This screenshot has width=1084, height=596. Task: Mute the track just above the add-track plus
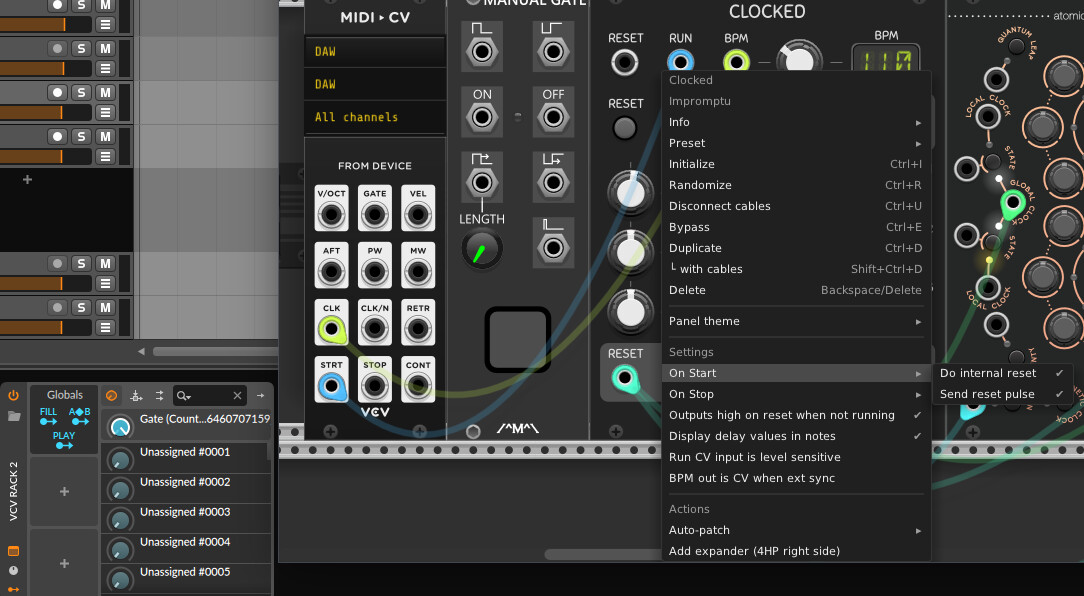pos(105,136)
